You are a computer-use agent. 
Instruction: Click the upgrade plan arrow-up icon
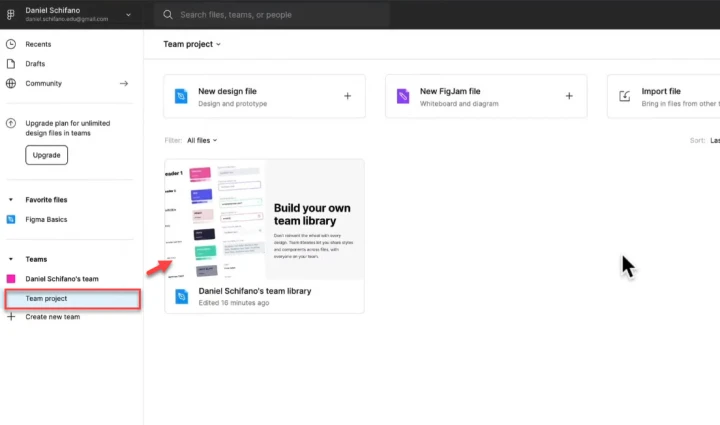point(11,123)
